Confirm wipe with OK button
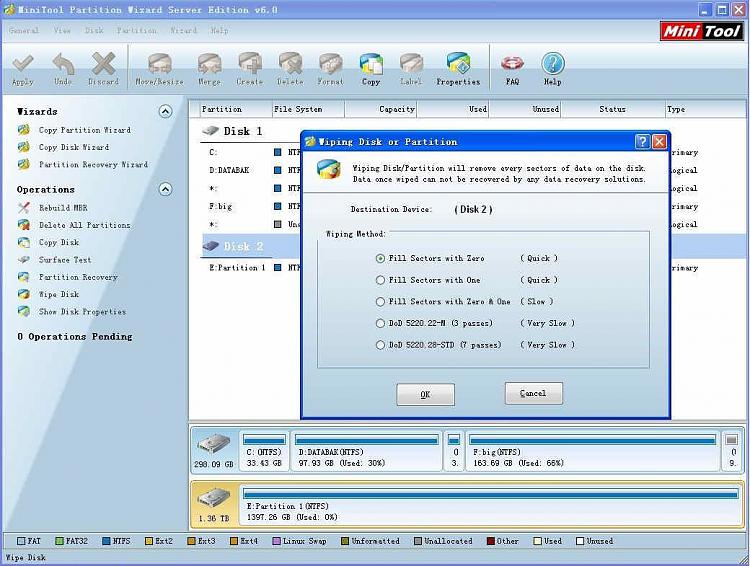 [425, 394]
